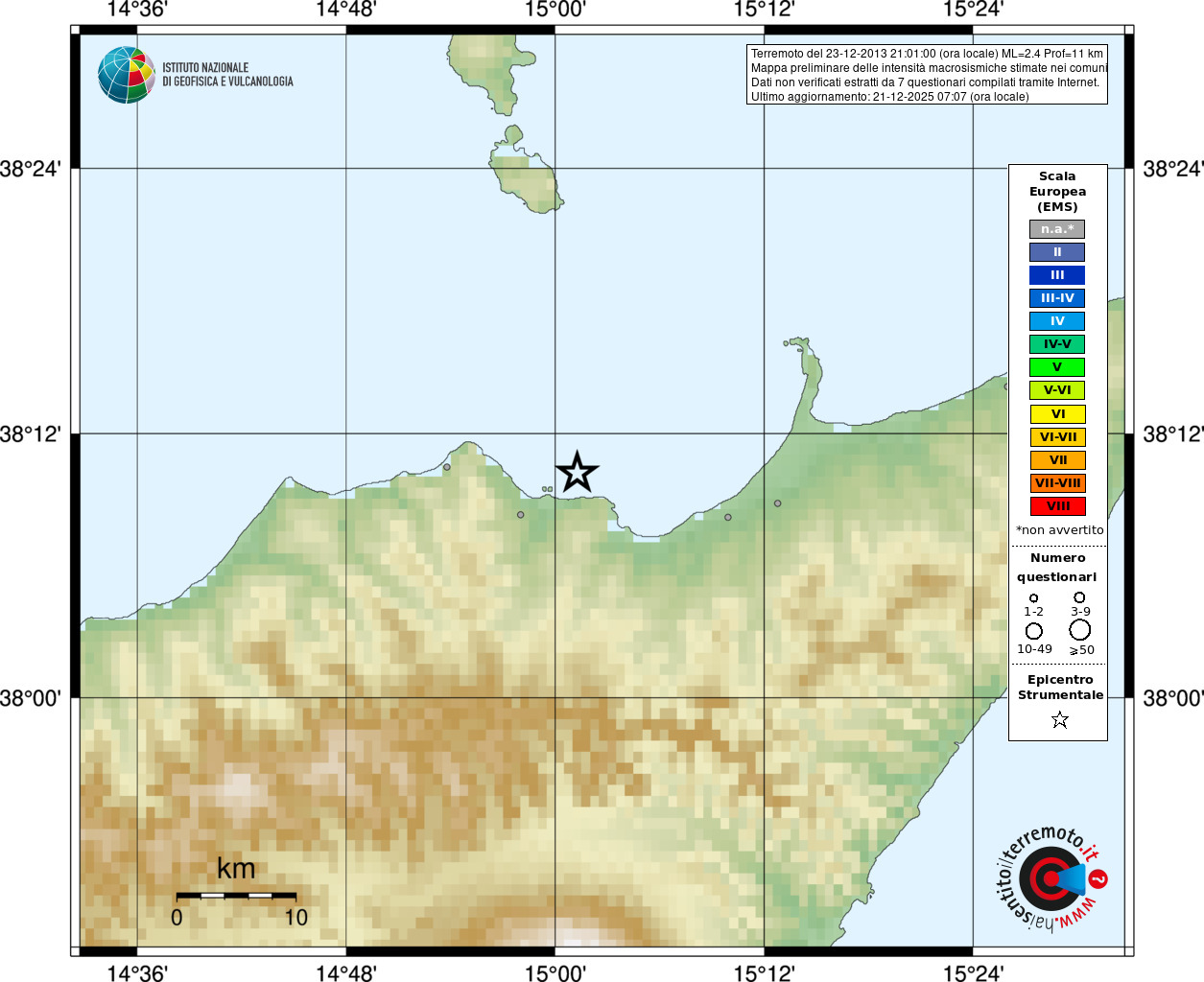
Task: Click the km scale bar
Action: pos(236,896)
